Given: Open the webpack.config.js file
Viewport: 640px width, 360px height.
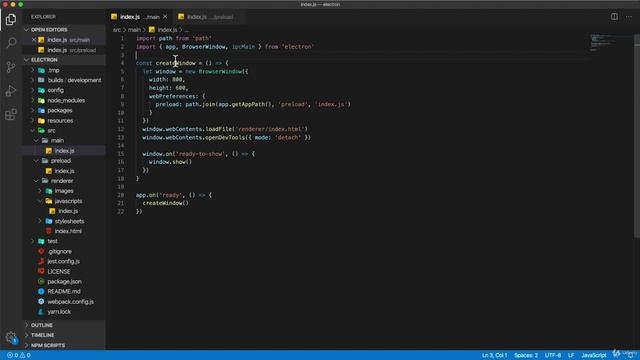Looking at the screenshot, I should pyautogui.click(x=70, y=302).
